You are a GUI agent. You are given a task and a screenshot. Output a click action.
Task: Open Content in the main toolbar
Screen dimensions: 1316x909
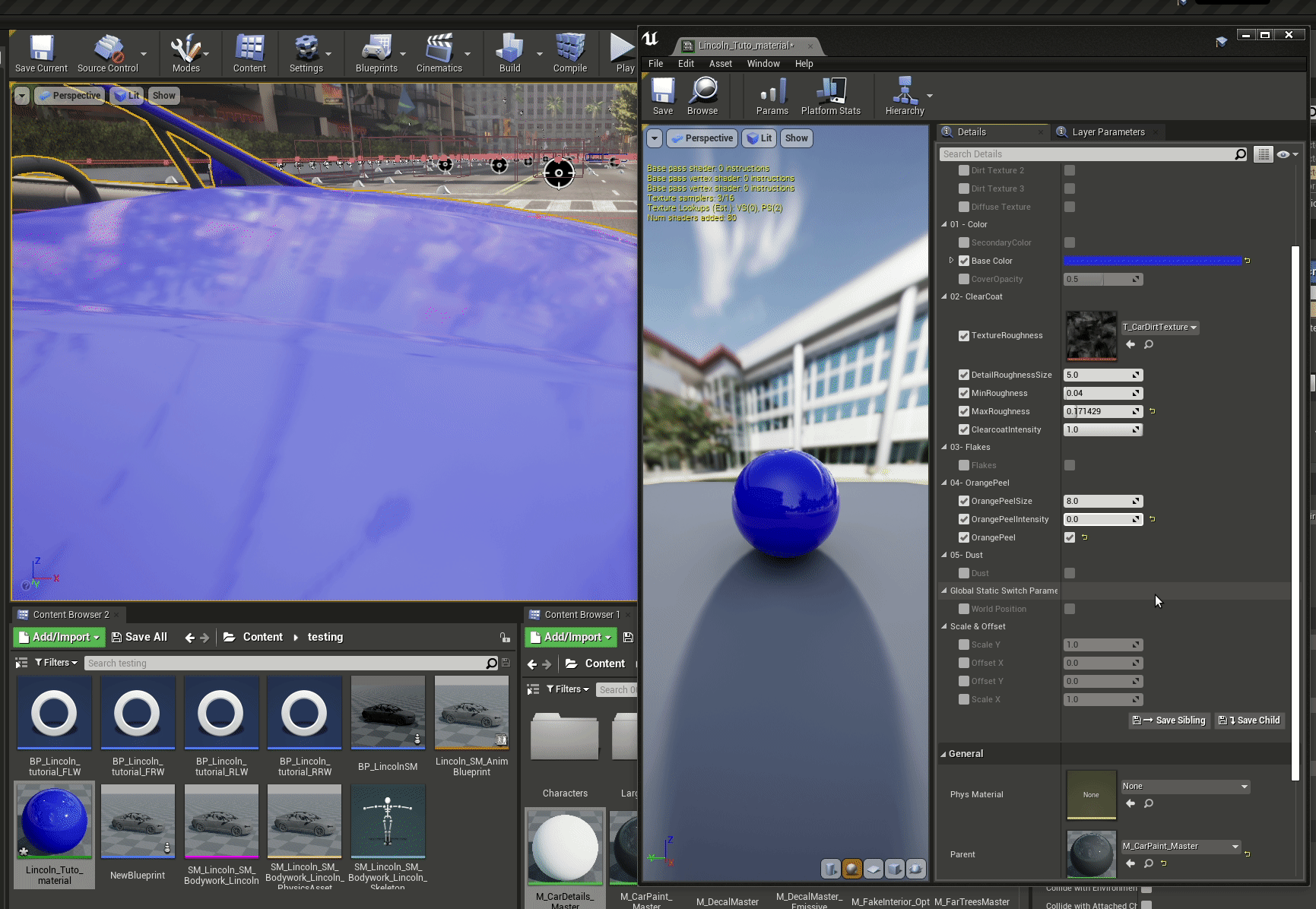point(249,53)
